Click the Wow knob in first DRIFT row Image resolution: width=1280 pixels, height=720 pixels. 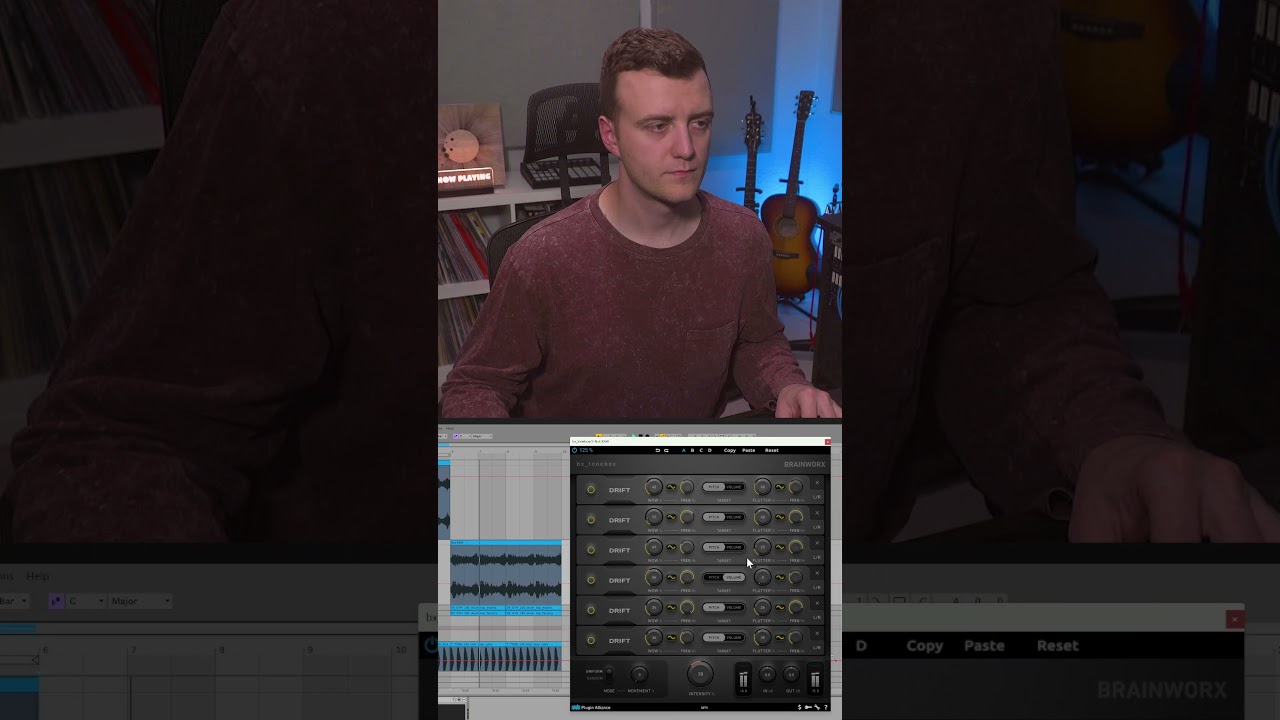click(654, 486)
